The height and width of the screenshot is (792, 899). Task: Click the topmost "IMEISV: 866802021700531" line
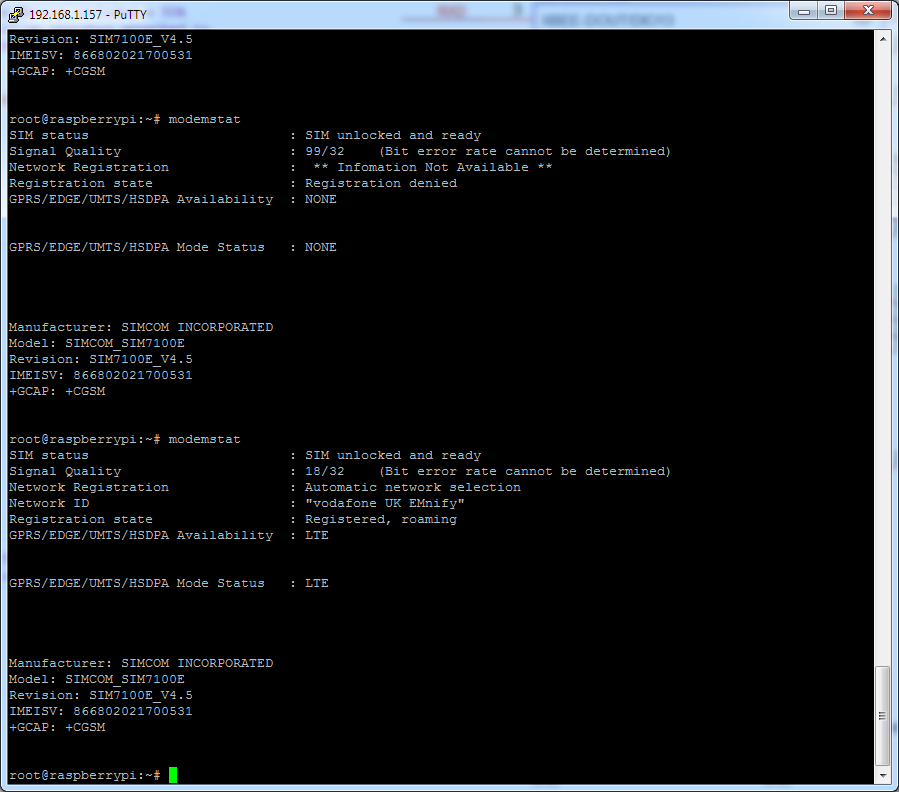tap(101, 55)
